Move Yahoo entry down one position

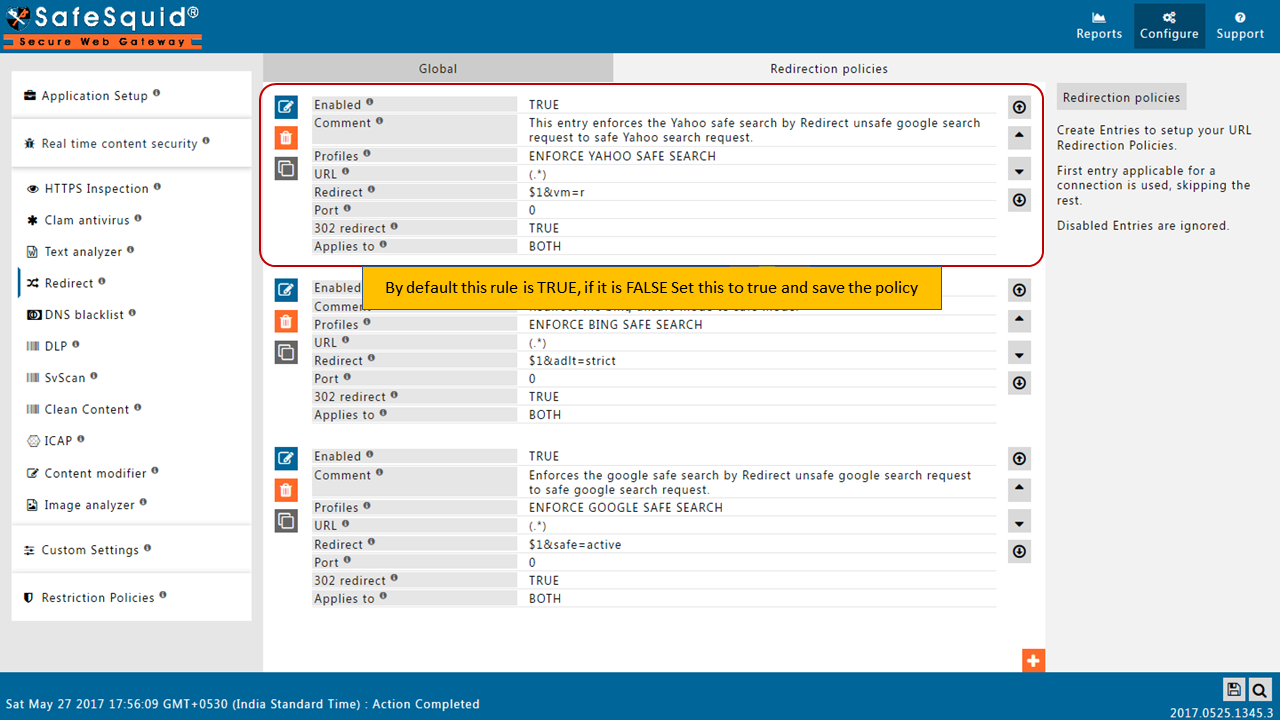(1019, 171)
